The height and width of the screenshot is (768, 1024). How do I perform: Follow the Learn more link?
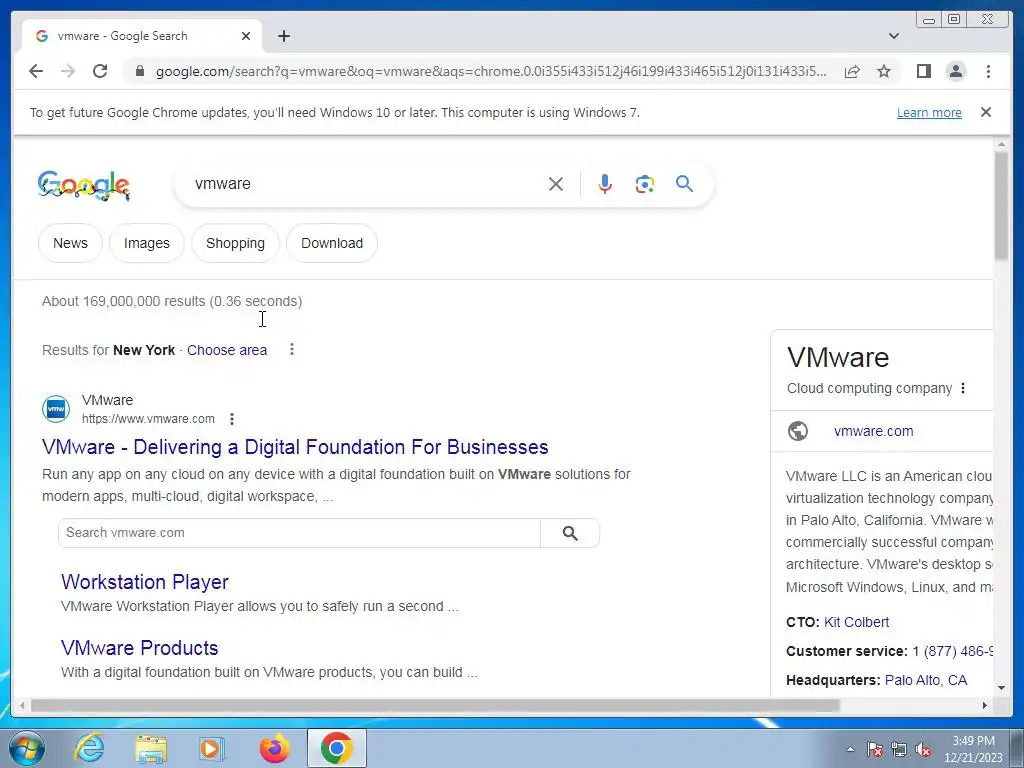929,112
